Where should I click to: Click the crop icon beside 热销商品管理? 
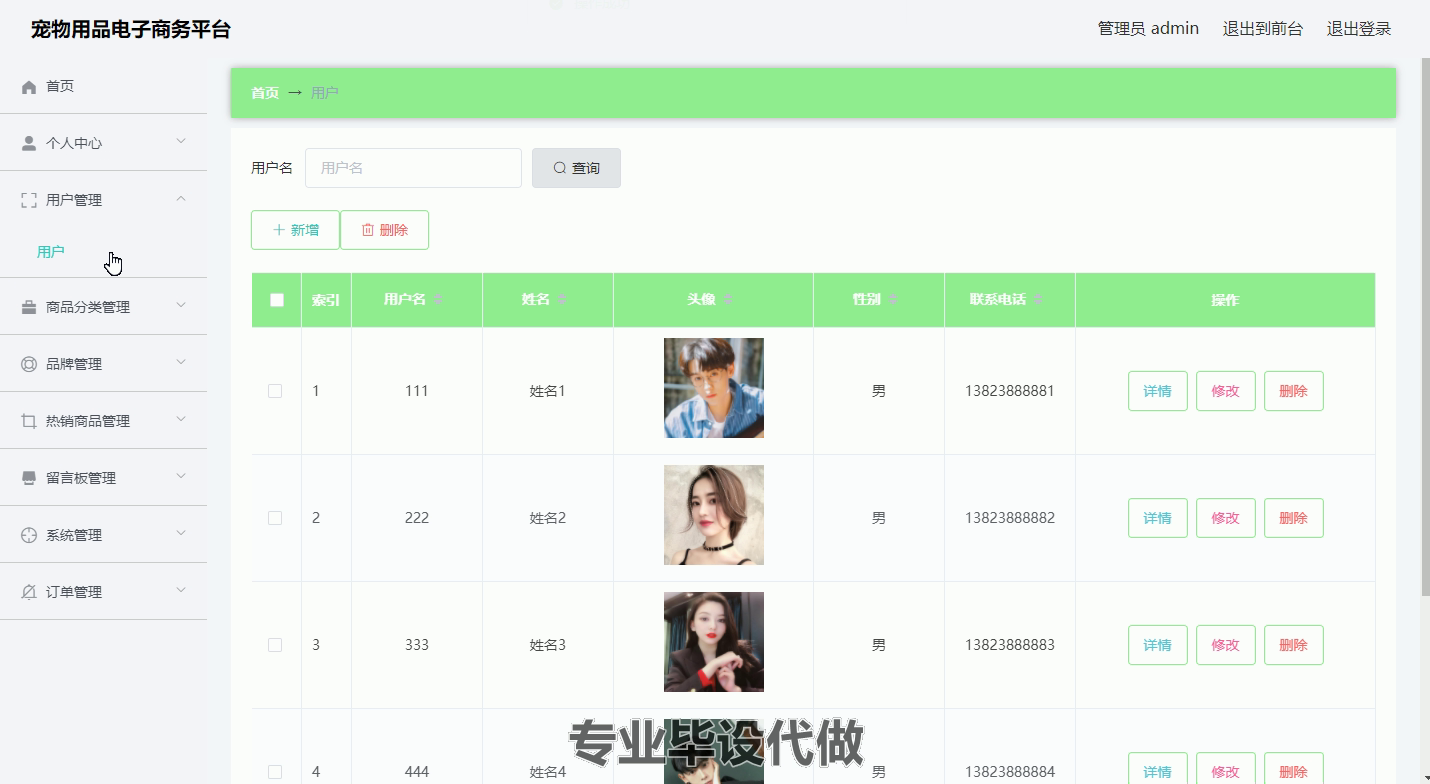(x=29, y=422)
